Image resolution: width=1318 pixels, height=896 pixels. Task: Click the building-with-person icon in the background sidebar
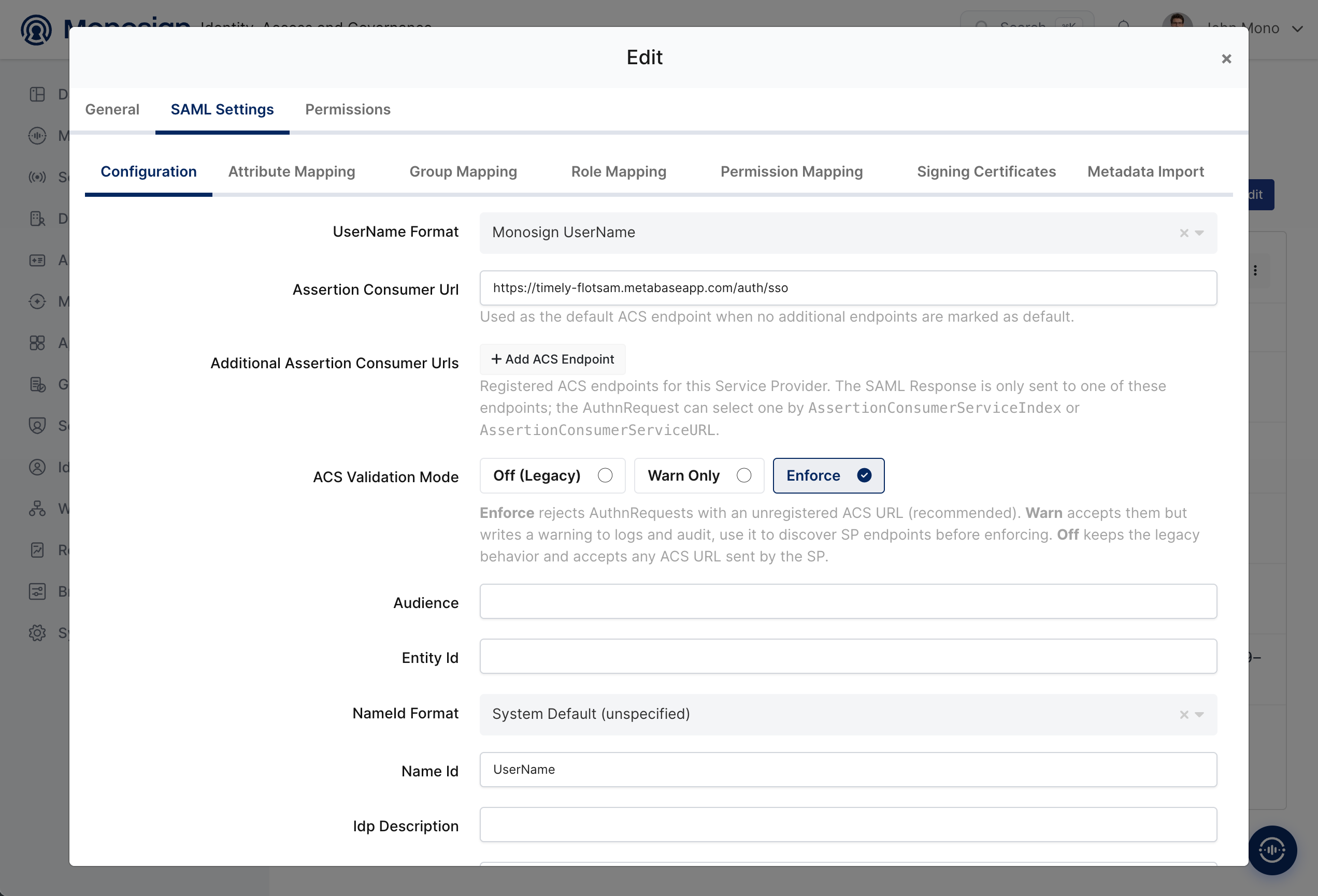click(x=37, y=219)
